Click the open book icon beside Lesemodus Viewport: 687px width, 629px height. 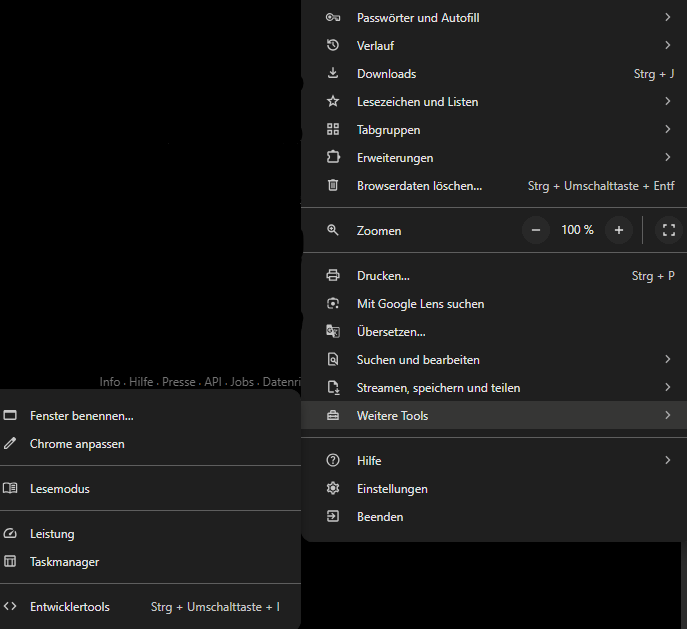pos(10,488)
